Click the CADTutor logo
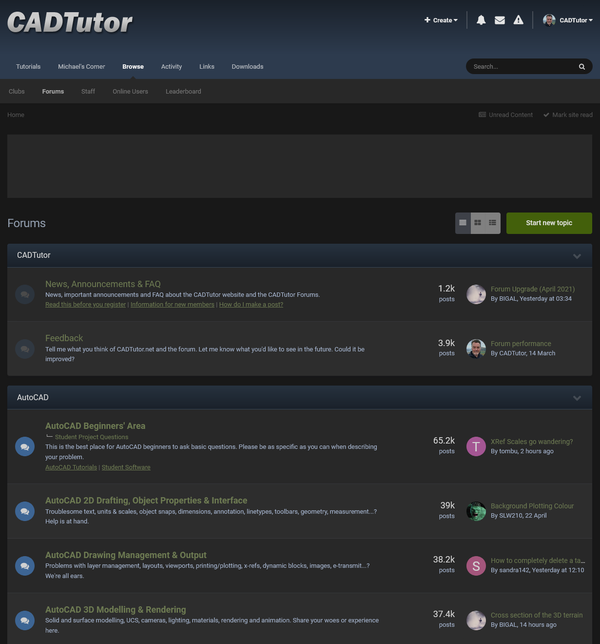Image resolution: width=600 pixels, height=644 pixels. tap(70, 22)
